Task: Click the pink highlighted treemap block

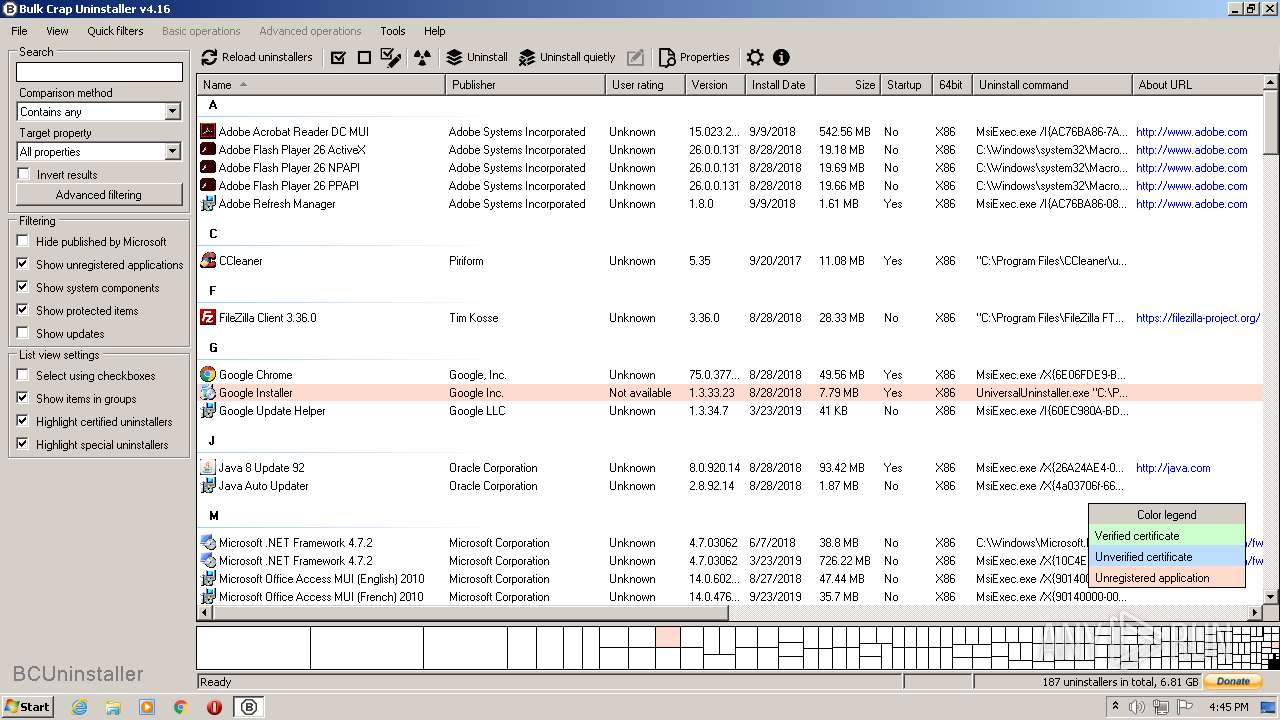Action: pos(667,636)
